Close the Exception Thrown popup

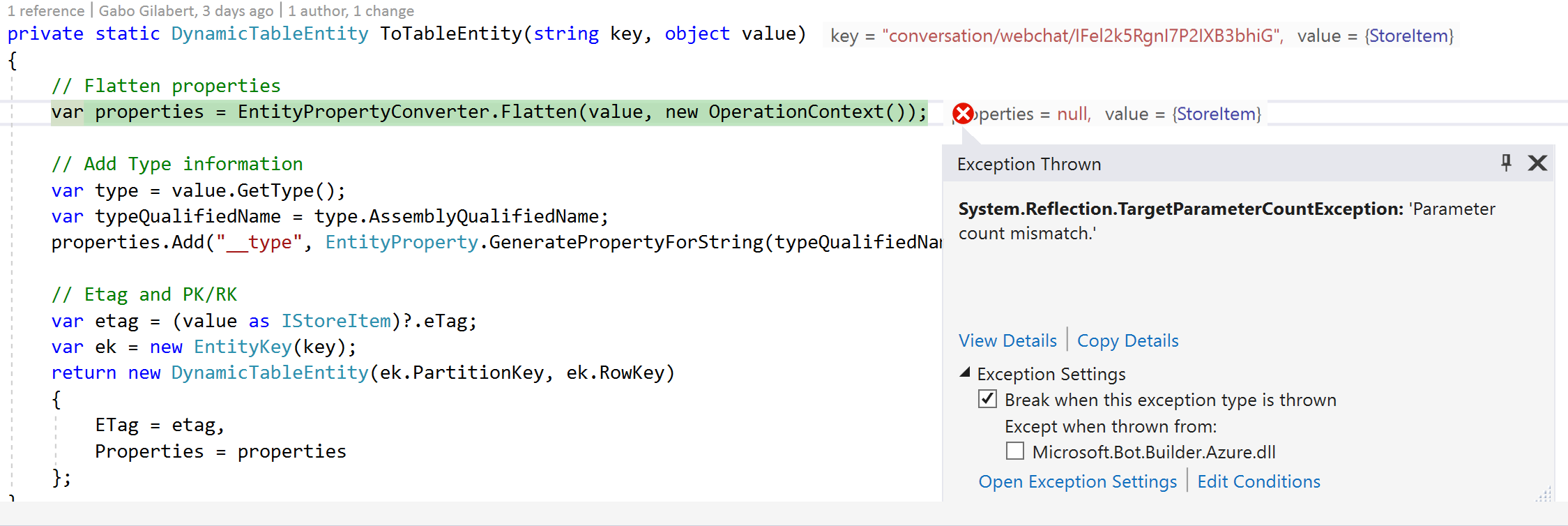point(1537,163)
